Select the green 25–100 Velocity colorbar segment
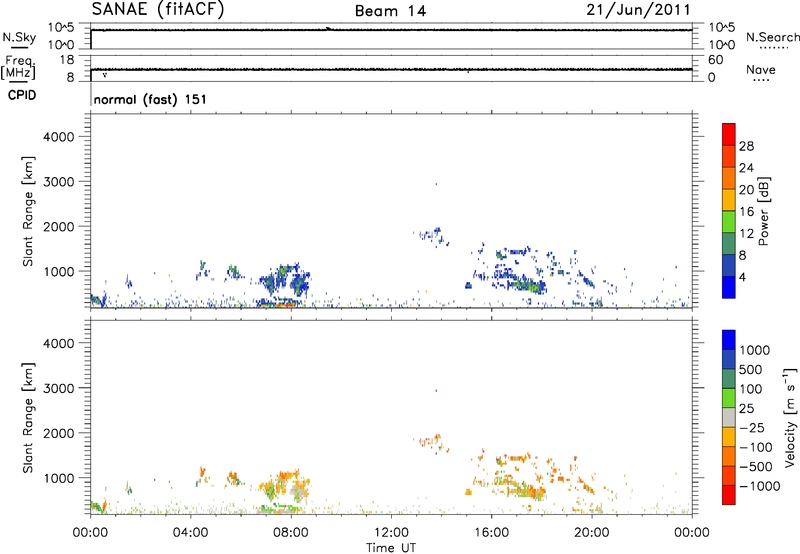The height and width of the screenshot is (554, 800). point(729,398)
